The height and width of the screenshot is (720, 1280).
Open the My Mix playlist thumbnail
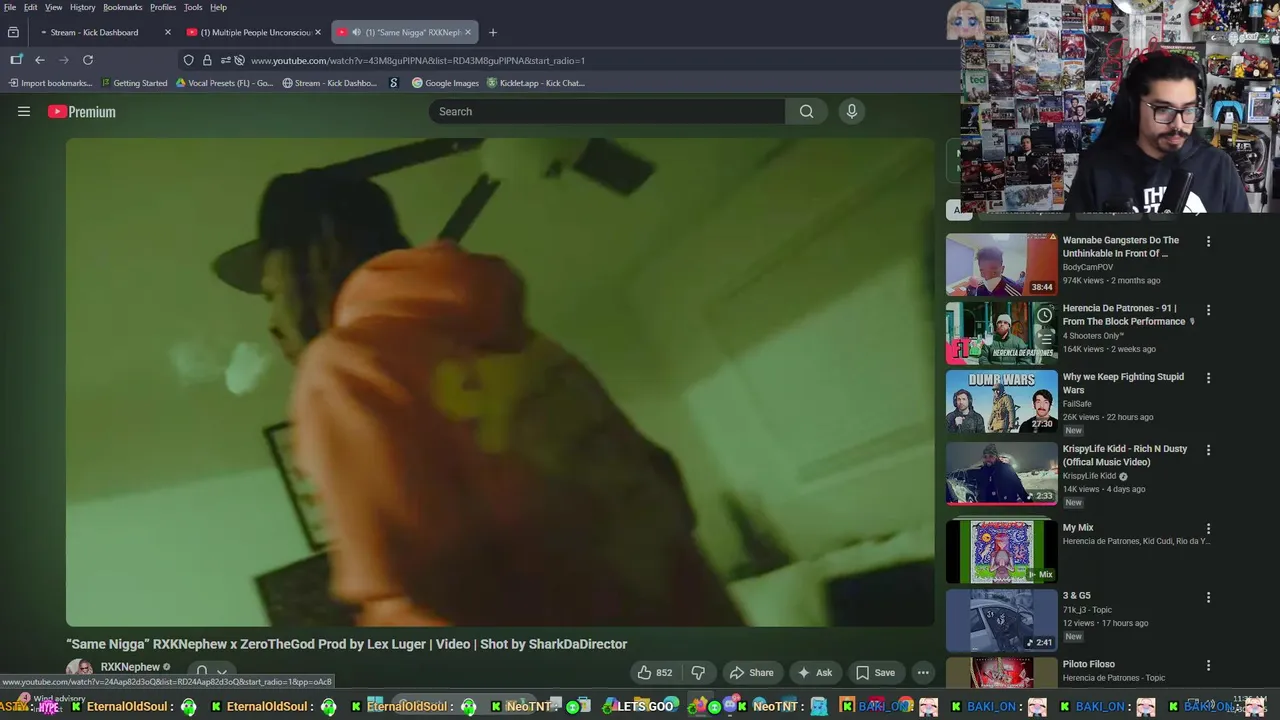1001,551
